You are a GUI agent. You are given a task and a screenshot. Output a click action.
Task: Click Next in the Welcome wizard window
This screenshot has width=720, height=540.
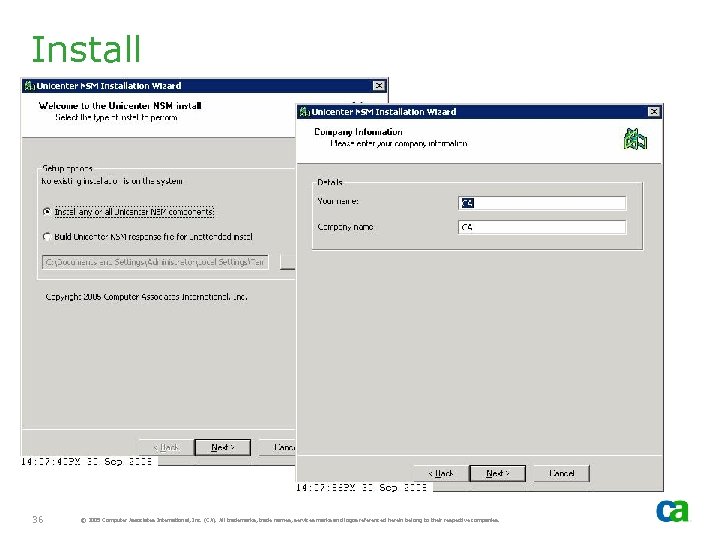[223, 447]
